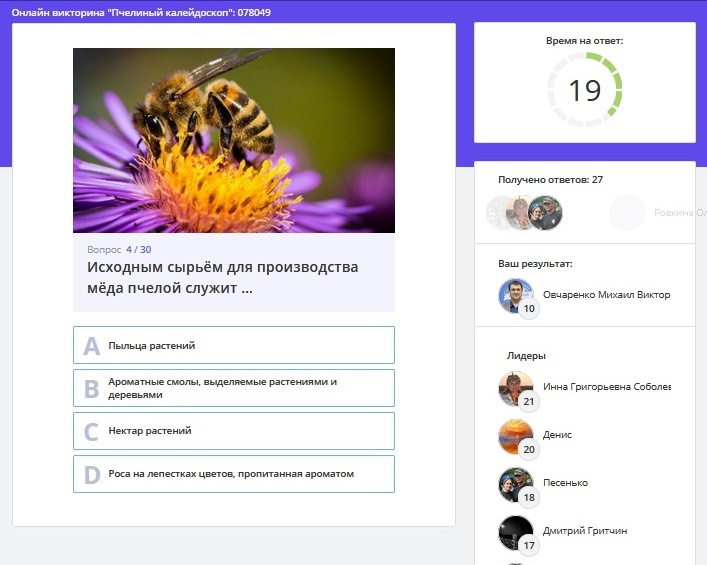The height and width of the screenshot is (565, 707).
Task: Choose answer B about aromatic resins
Action: (233, 388)
